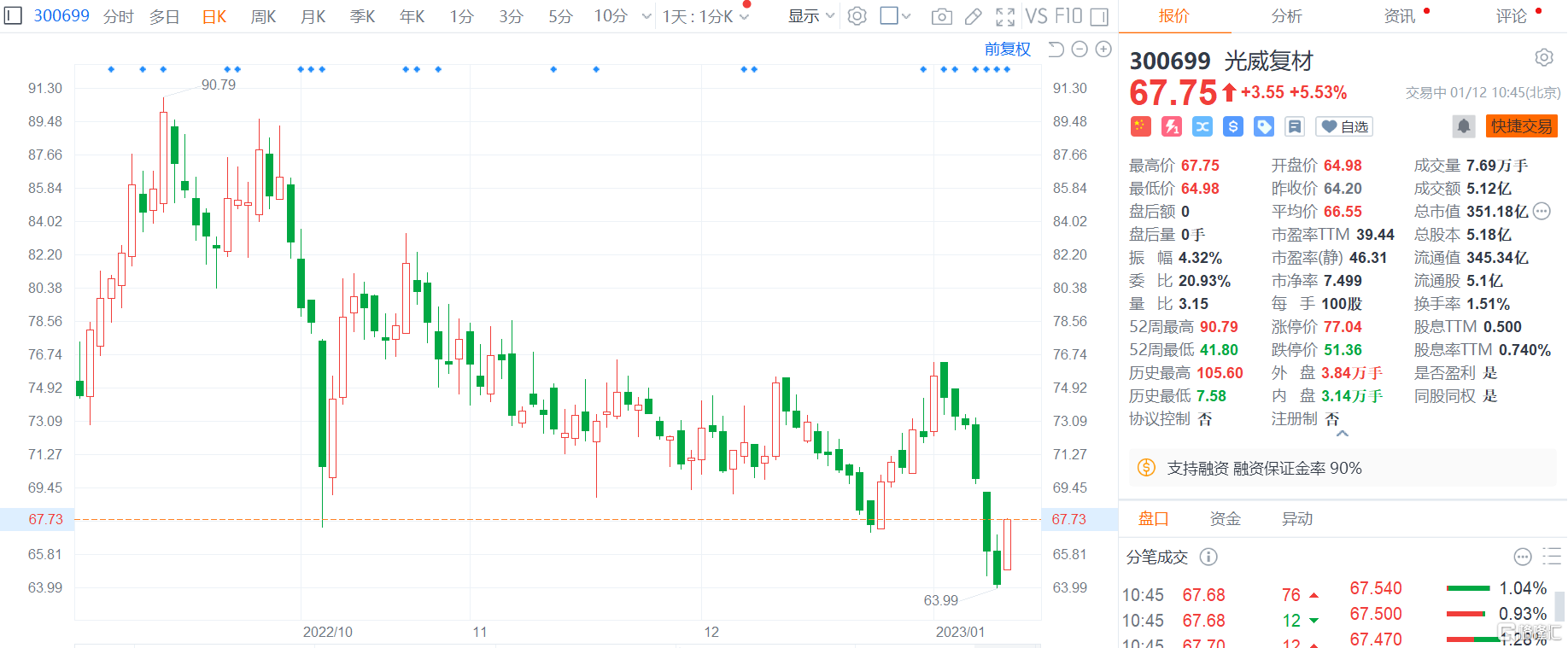This screenshot has width=1568, height=648.
Task: Click the VS compare button
Action: [x=1036, y=16]
